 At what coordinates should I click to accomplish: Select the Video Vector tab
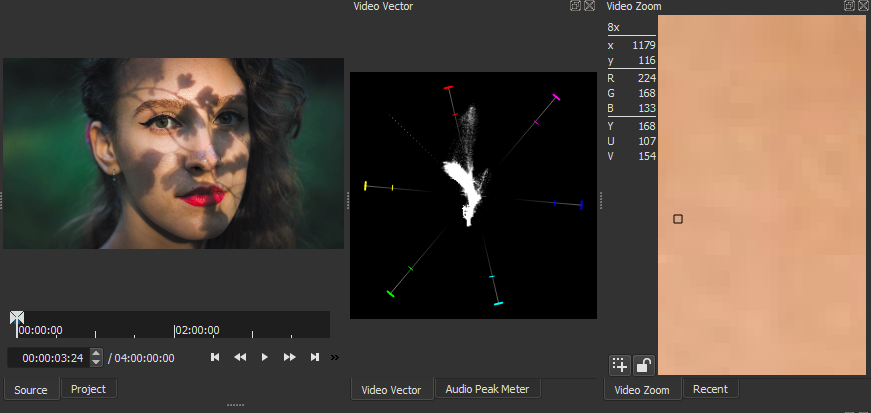(391, 389)
